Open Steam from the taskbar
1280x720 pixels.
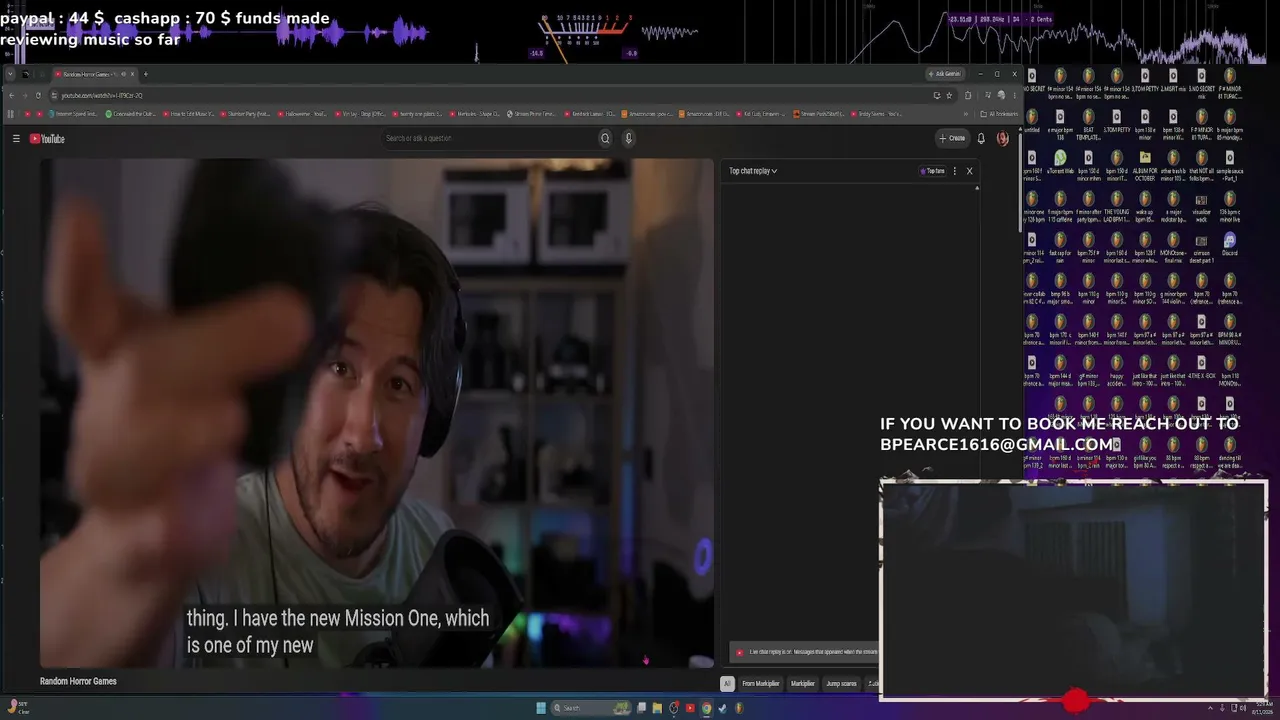pos(722,708)
